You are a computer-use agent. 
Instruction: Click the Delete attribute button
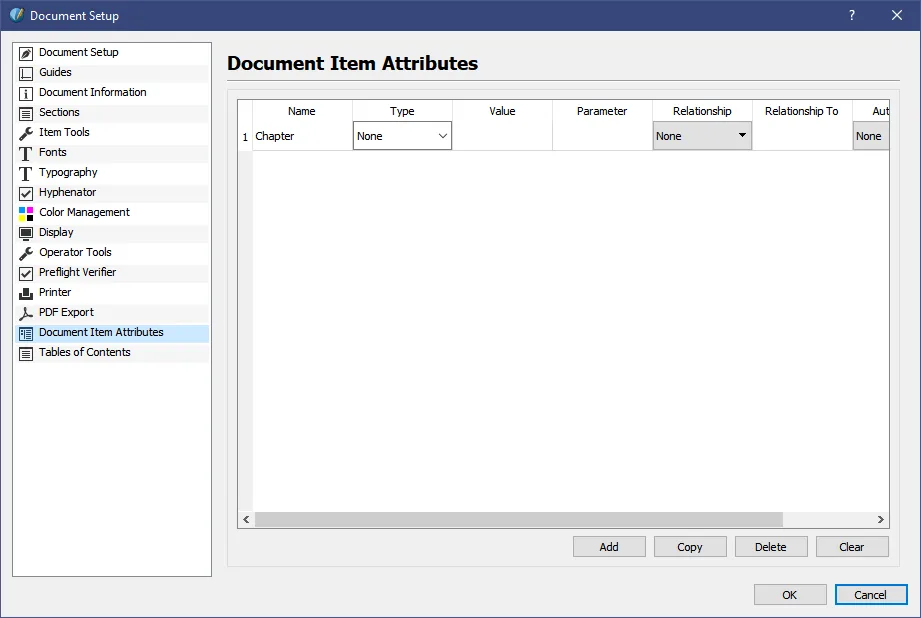coord(771,547)
